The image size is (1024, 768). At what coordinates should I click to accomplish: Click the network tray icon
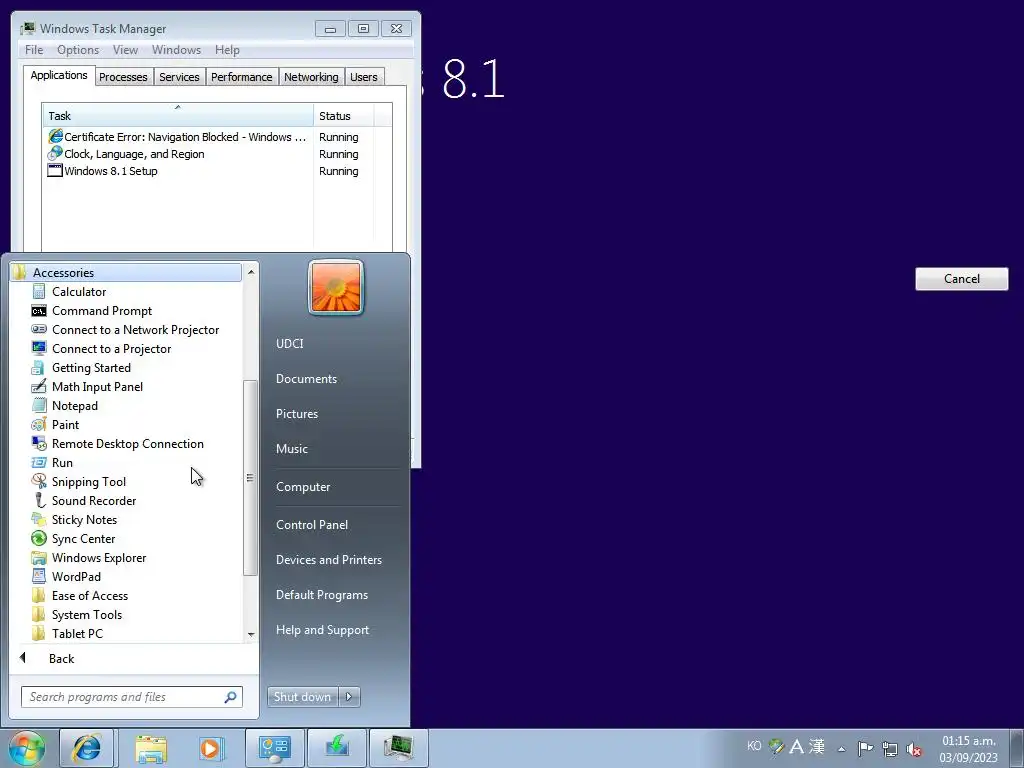pyautogui.click(x=889, y=748)
